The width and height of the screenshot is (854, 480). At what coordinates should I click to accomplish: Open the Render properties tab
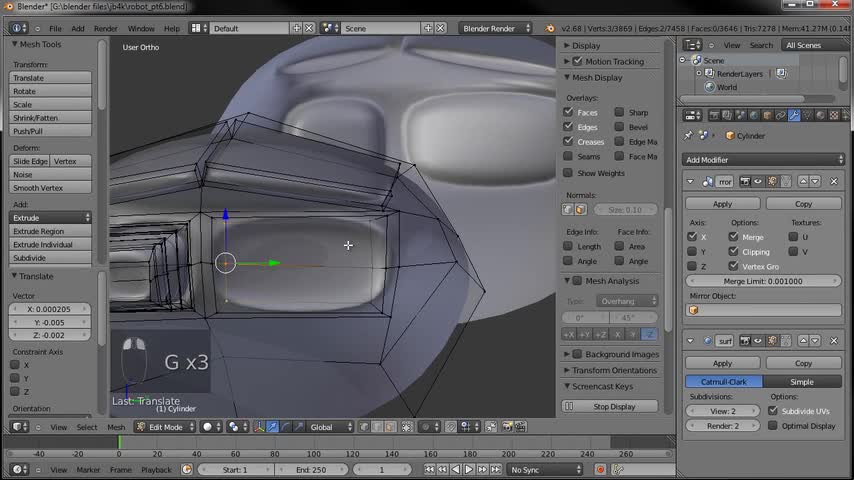tap(714, 116)
